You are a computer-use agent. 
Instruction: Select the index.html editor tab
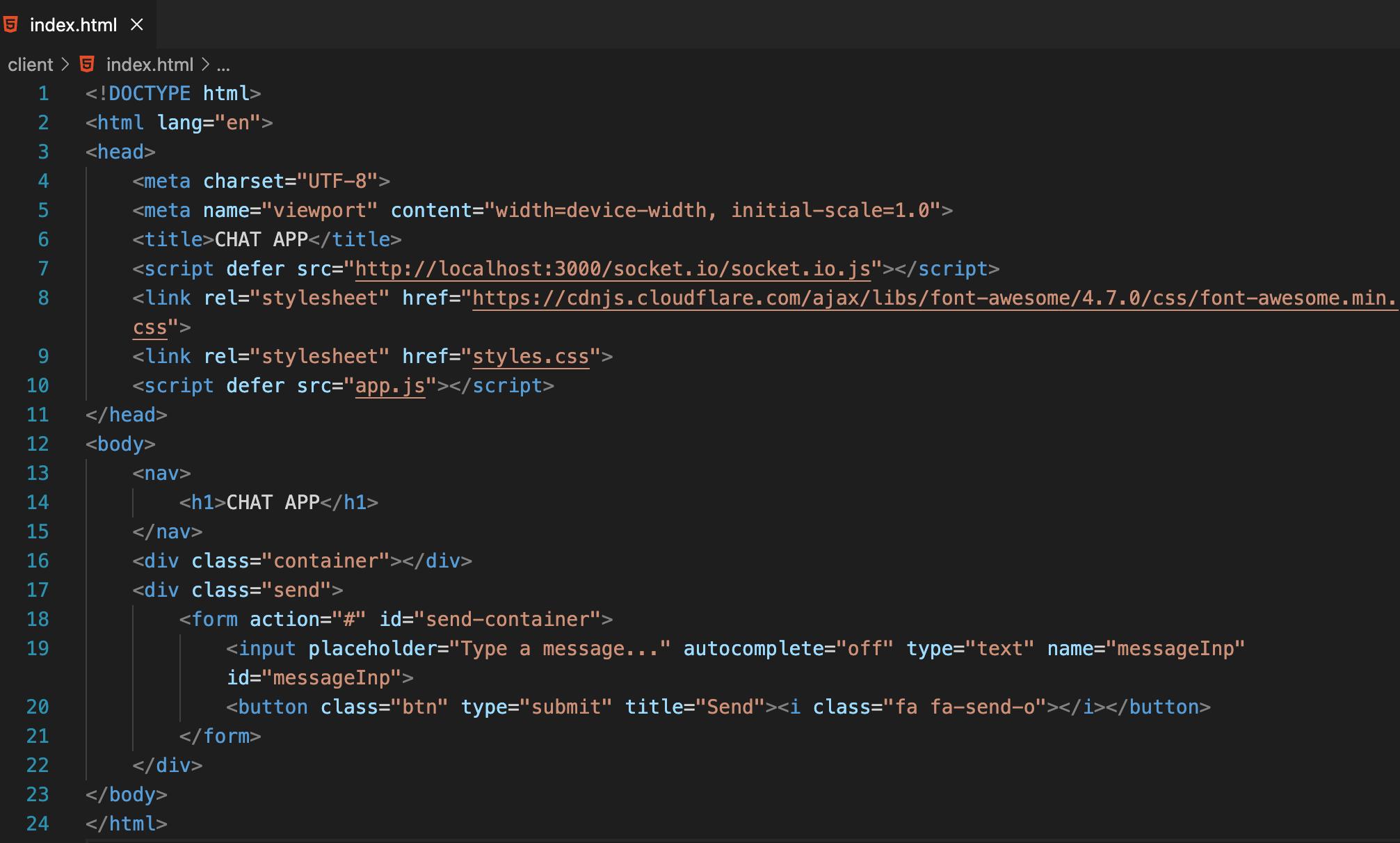78,25
